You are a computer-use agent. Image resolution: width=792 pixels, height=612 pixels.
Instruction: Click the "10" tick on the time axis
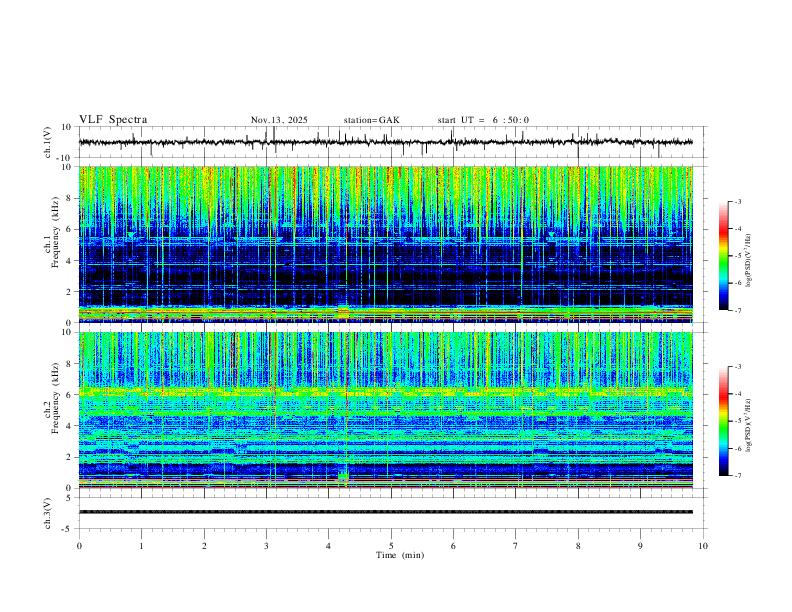(703, 546)
